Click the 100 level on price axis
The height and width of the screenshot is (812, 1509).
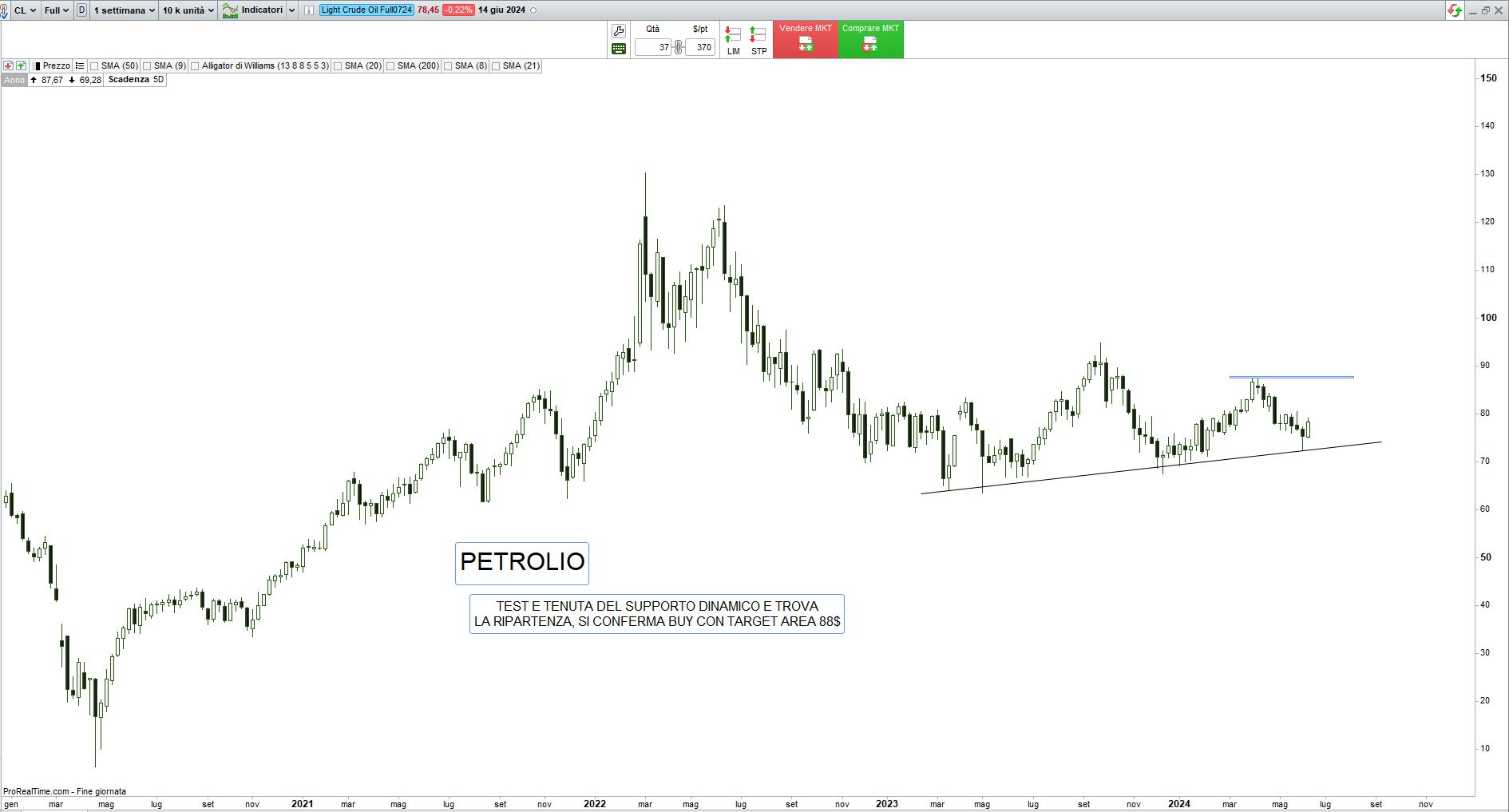click(x=1489, y=318)
